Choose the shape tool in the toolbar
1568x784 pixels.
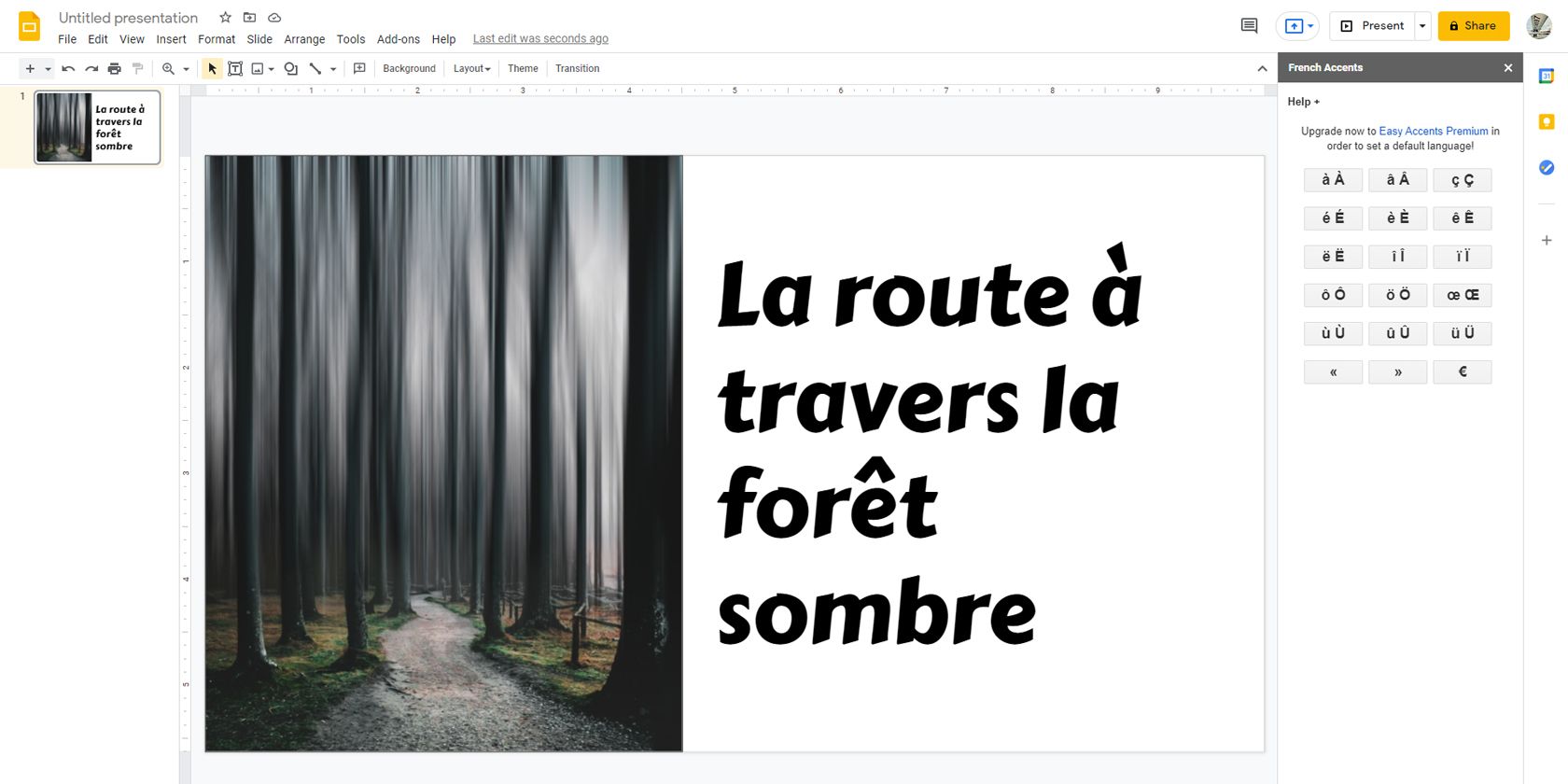point(291,68)
